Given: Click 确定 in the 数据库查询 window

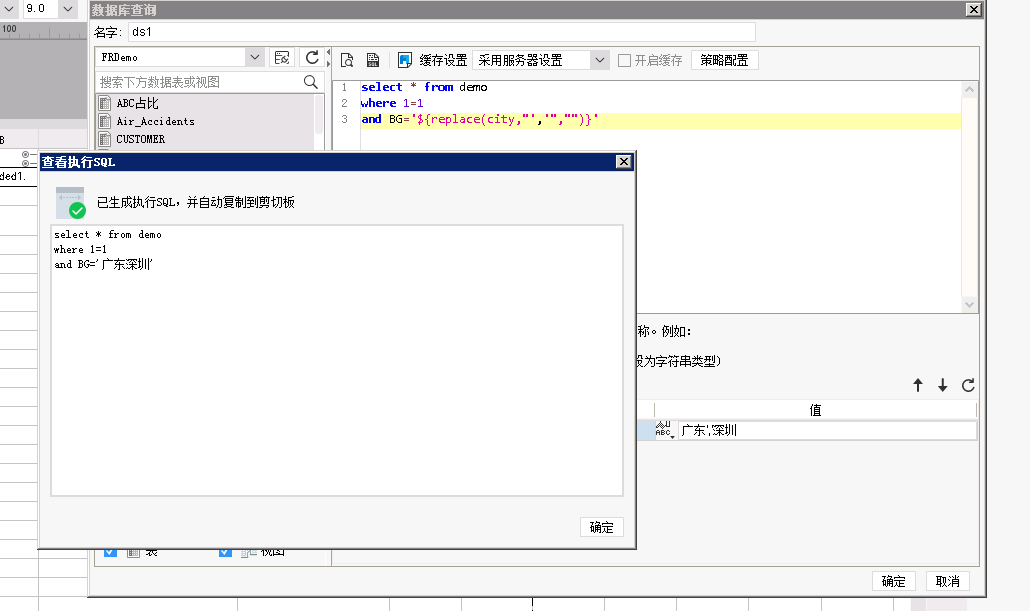Looking at the screenshot, I should tap(893, 581).
